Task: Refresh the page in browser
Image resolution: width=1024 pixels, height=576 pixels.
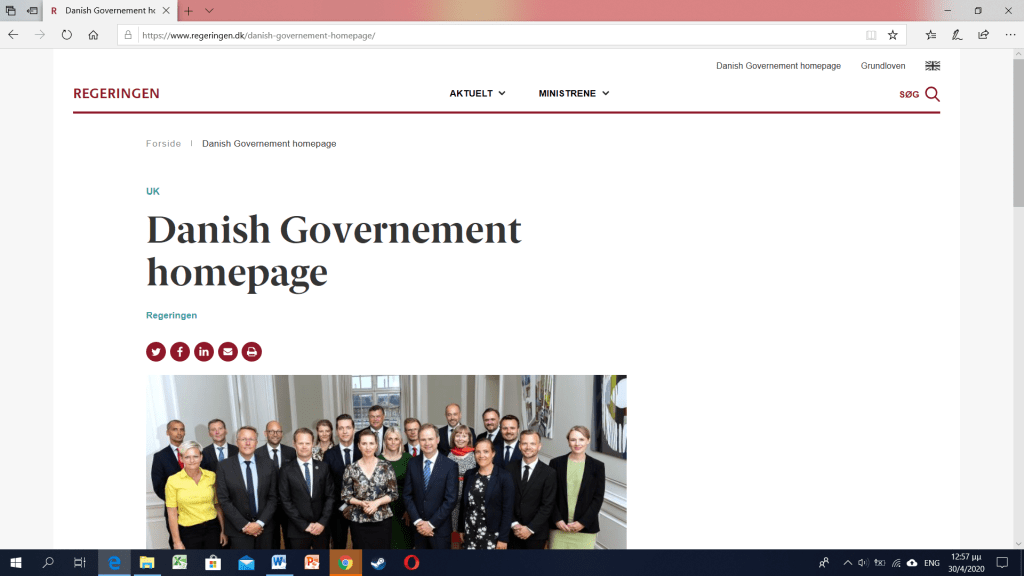Action: pyautogui.click(x=67, y=35)
